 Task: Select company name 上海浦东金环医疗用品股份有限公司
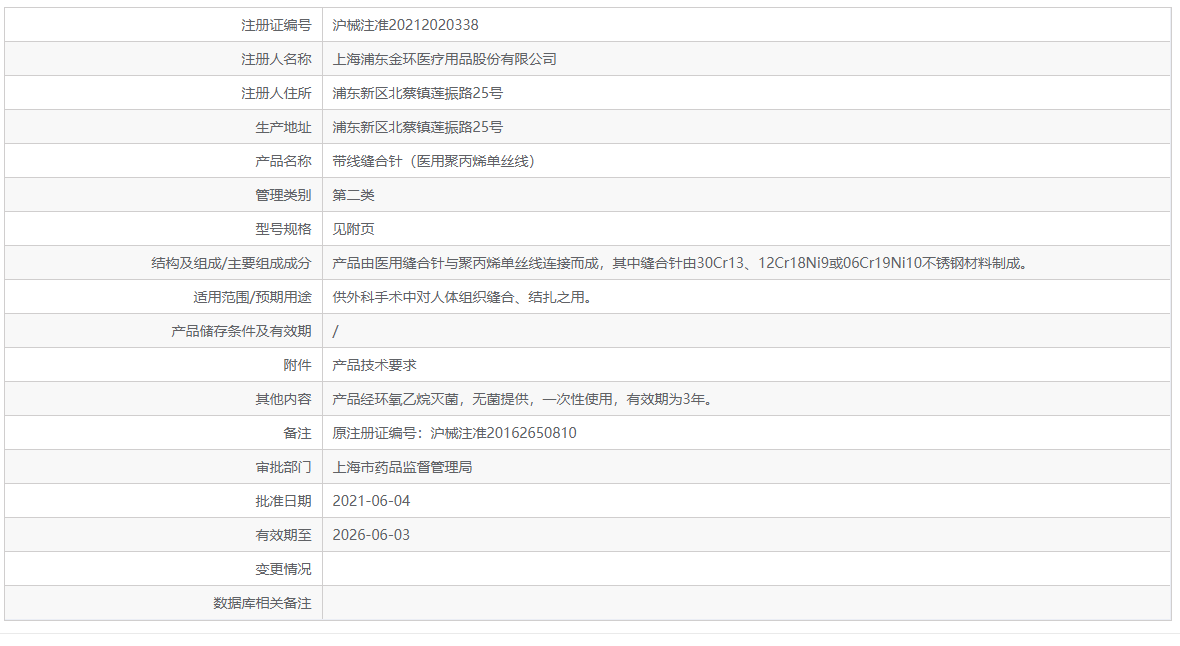(444, 59)
